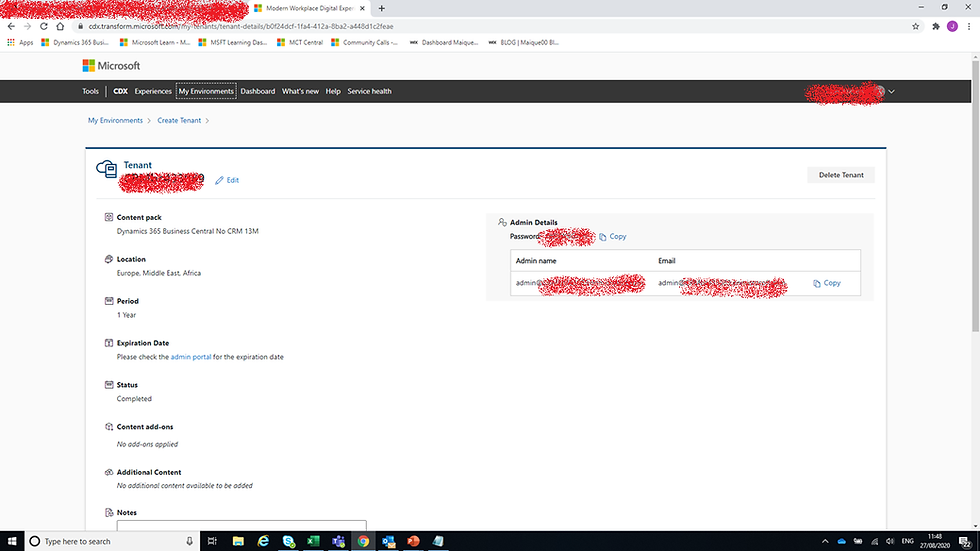The width and height of the screenshot is (980, 551).
Task: Open BLOG | Maique00 bookmark
Action: pos(524,42)
